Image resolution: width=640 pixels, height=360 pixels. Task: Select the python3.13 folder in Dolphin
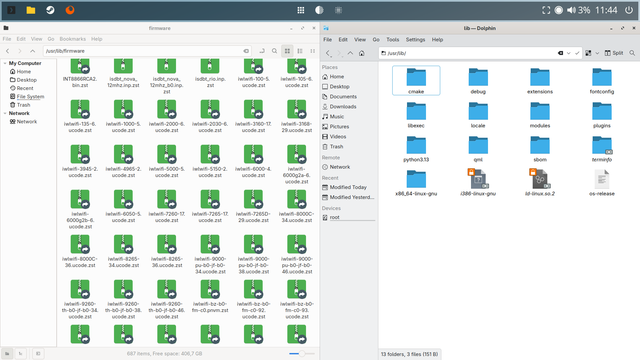pos(416,149)
